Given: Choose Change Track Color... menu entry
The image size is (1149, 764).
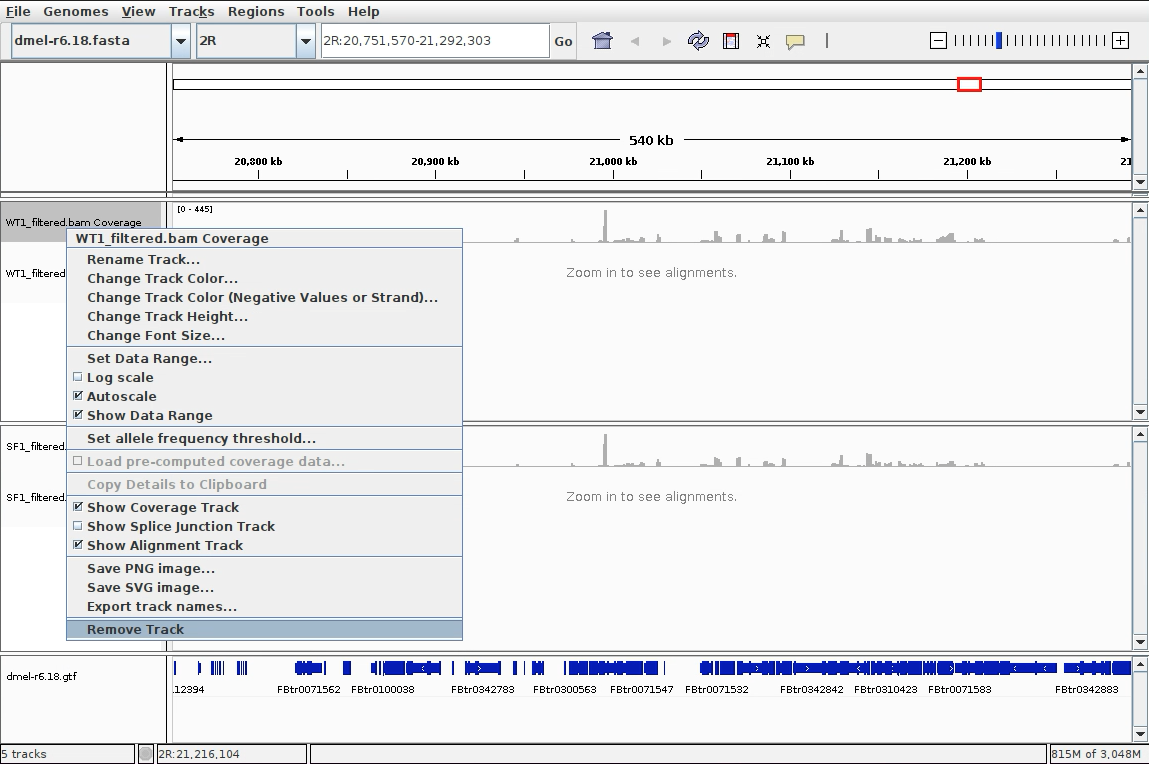Looking at the screenshot, I should (162, 278).
